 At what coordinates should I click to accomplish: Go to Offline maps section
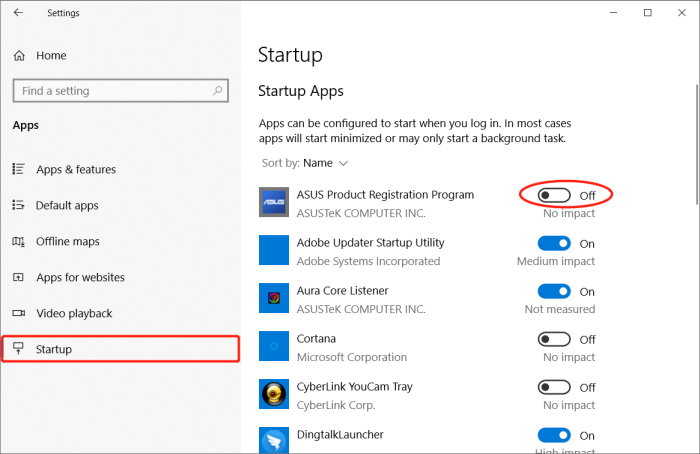click(x=68, y=242)
